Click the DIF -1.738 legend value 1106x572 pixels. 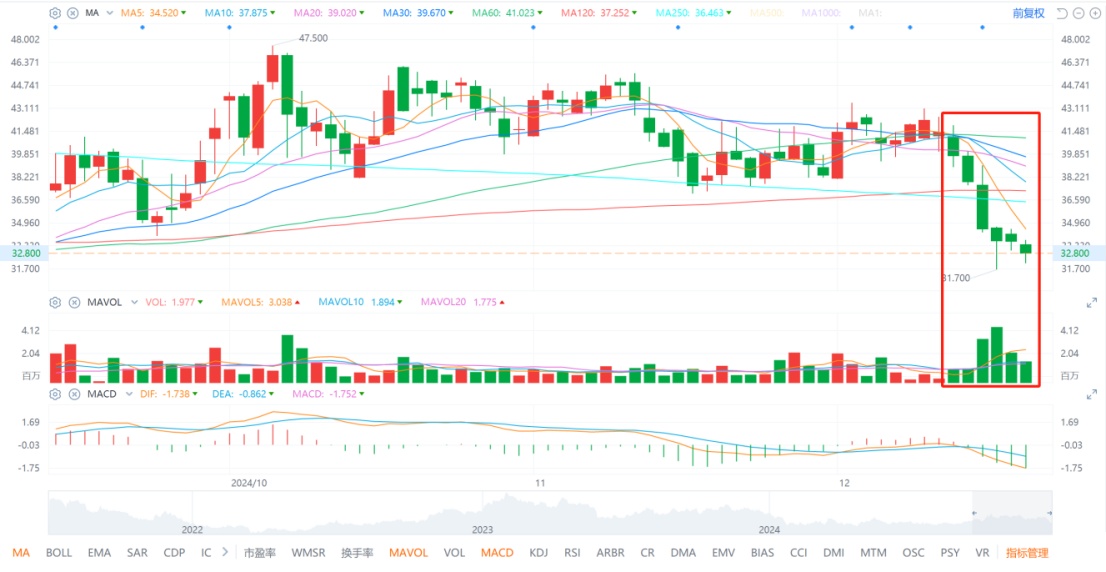tap(170, 394)
